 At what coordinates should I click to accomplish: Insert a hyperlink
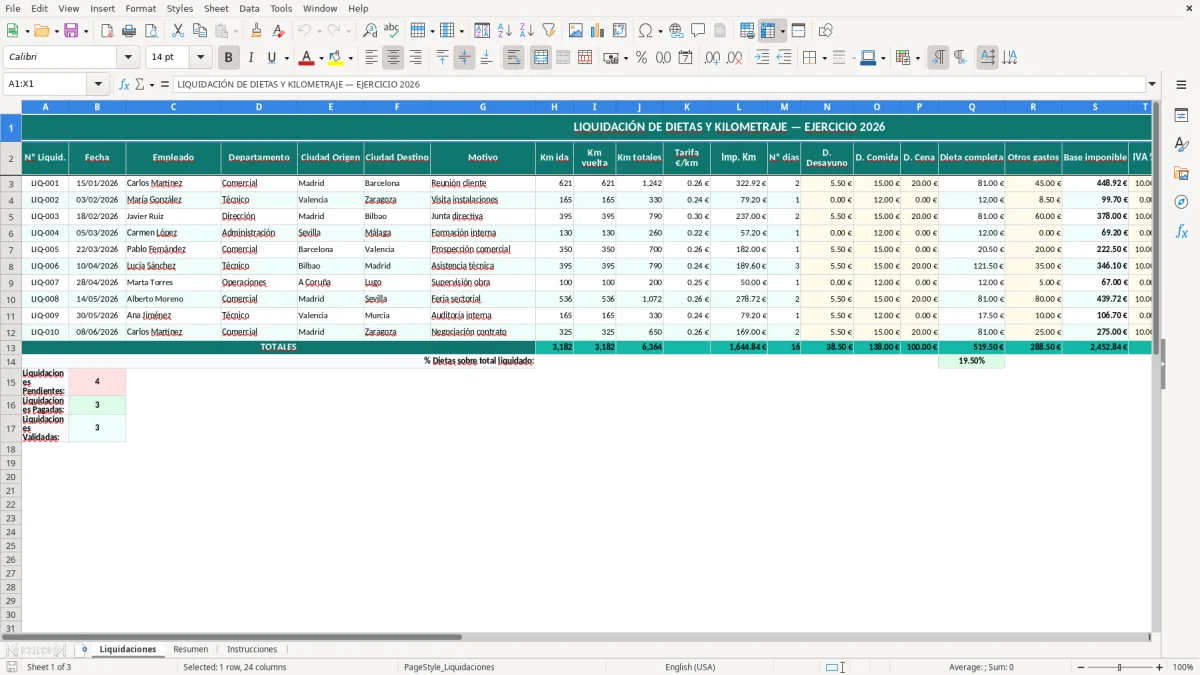[676, 31]
